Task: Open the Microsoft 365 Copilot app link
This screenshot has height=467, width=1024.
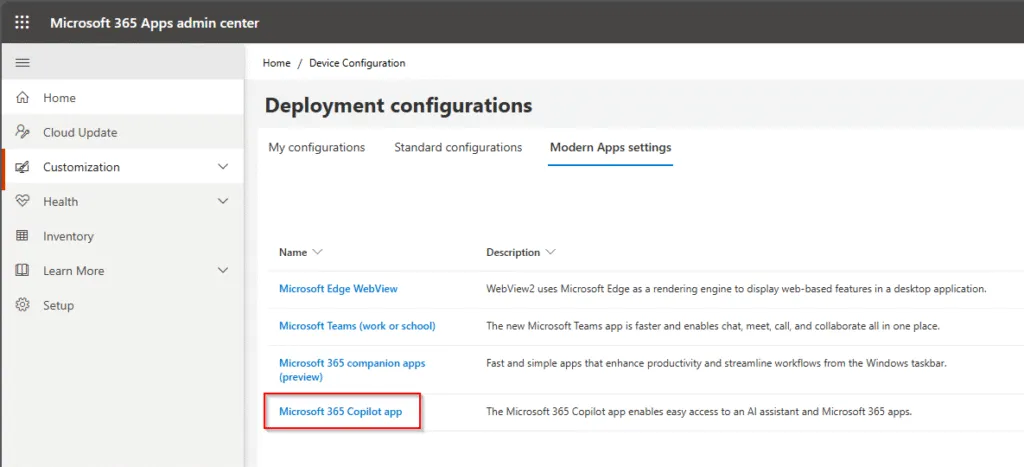Action: (x=340, y=411)
